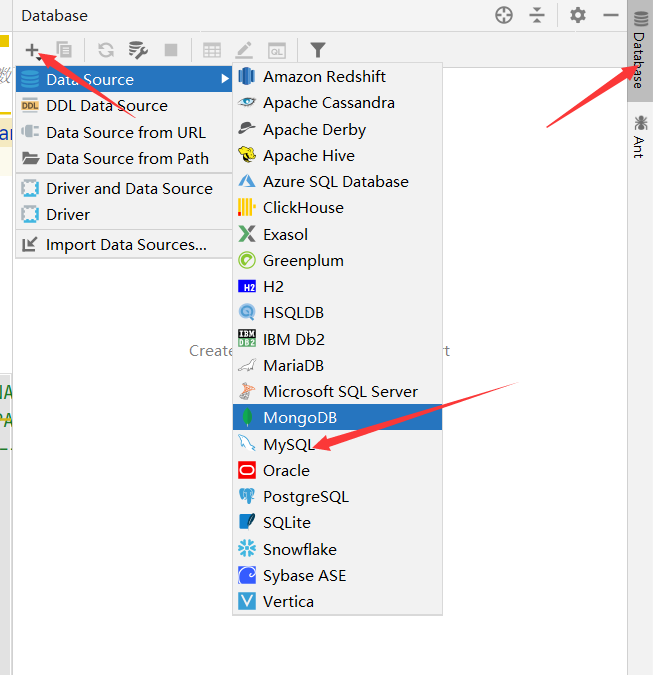Expand the Data Source submenu item
This screenshot has height=675, width=653.
click(x=124, y=79)
